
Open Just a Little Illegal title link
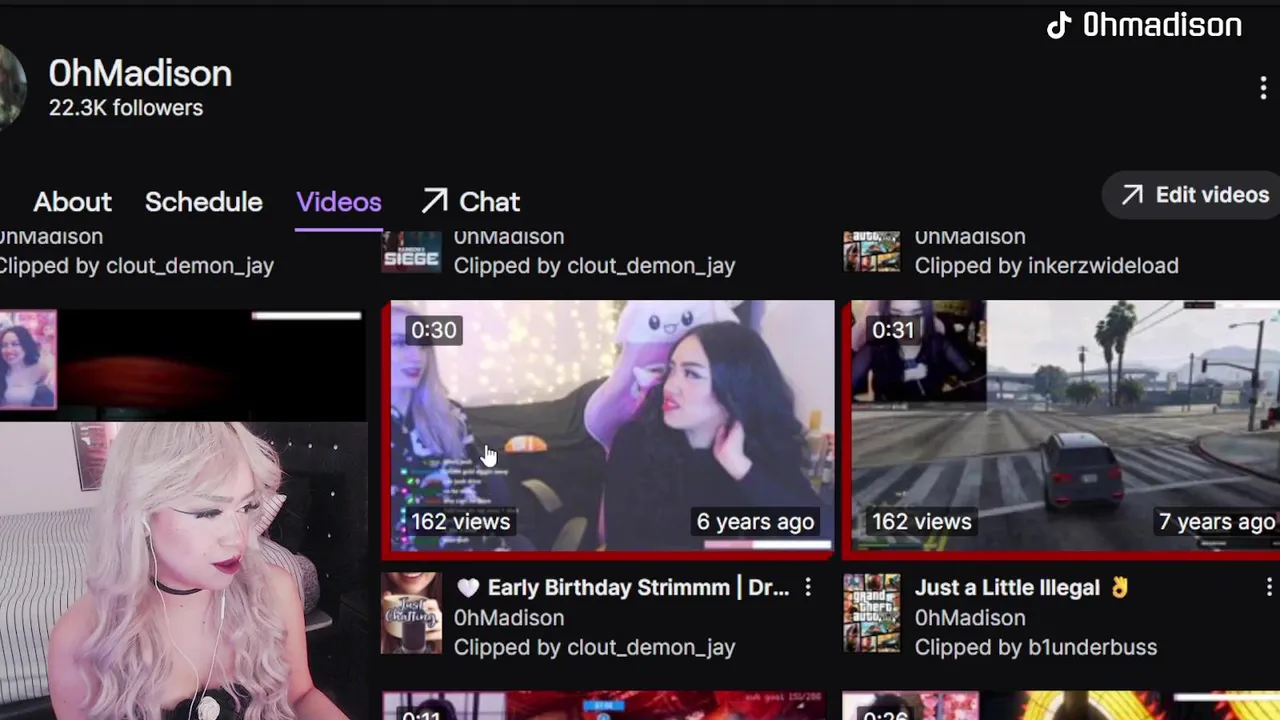(x=1021, y=588)
